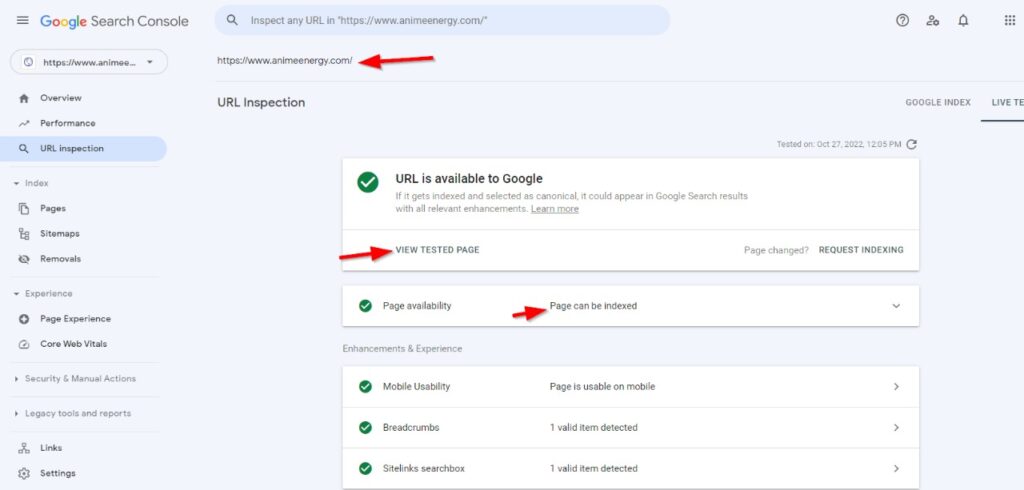This screenshot has width=1024, height=490.
Task: Click 'URL is available to Google' heading
Action: 469,179
